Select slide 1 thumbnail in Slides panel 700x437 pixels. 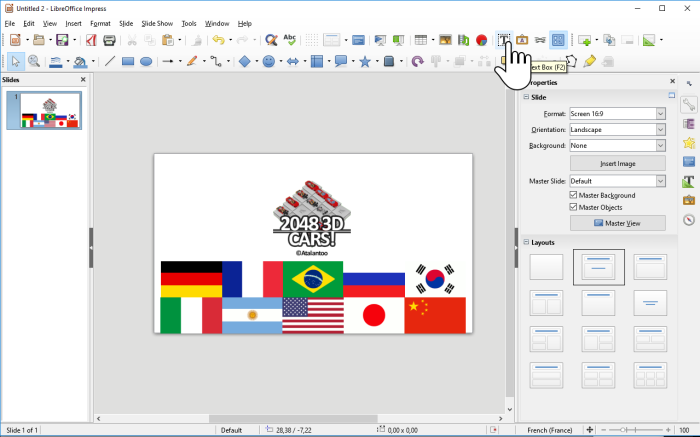(44, 110)
